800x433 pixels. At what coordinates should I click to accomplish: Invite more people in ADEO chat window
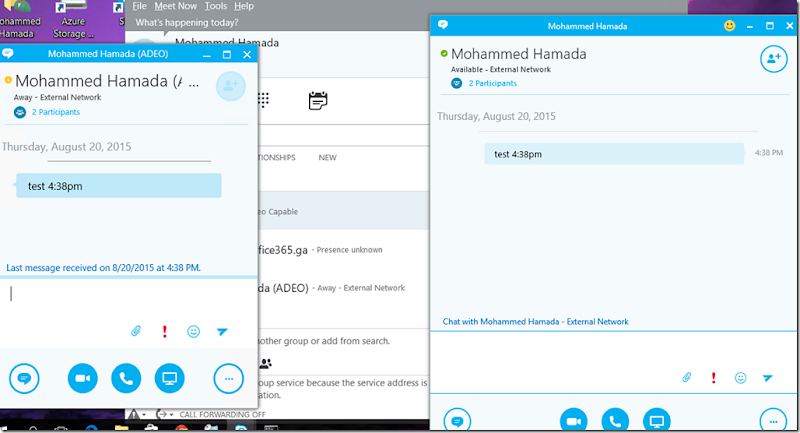[231, 86]
